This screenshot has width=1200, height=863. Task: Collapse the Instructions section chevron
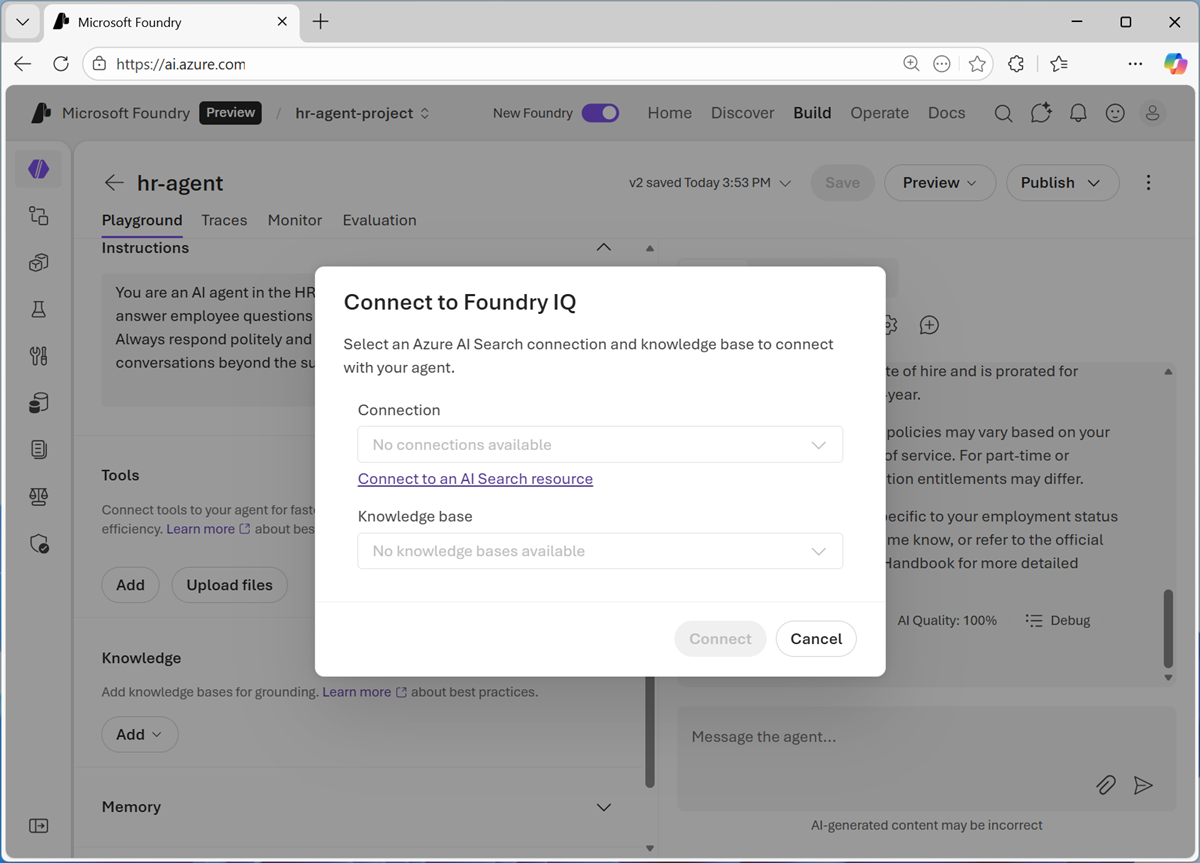pyautogui.click(x=603, y=247)
